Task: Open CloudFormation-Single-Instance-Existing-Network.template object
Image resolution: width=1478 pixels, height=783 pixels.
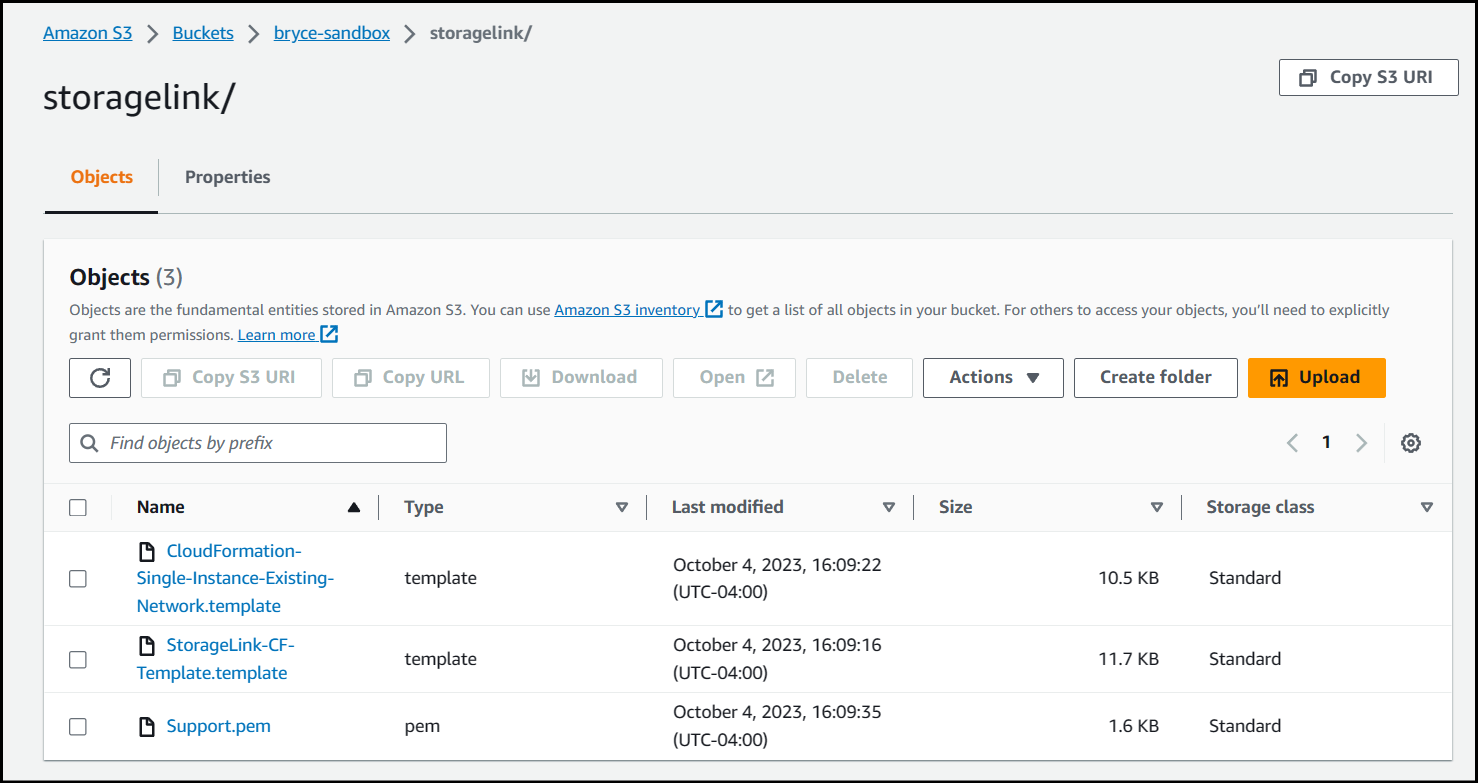Action: click(235, 579)
